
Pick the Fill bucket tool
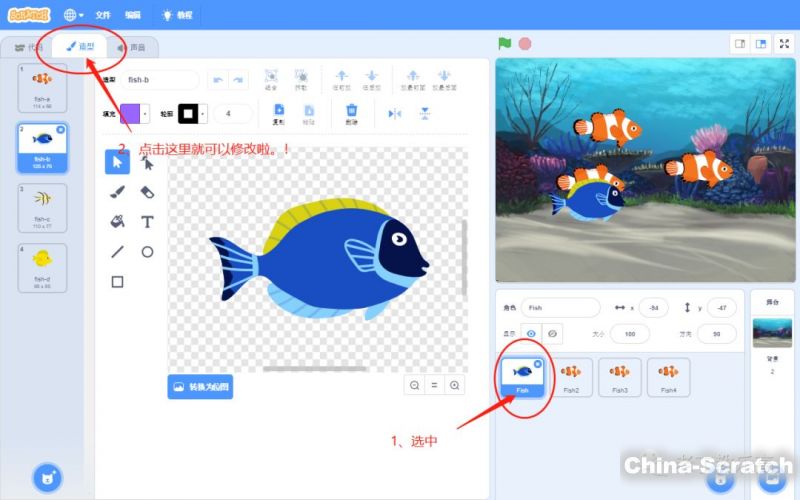coord(117,221)
